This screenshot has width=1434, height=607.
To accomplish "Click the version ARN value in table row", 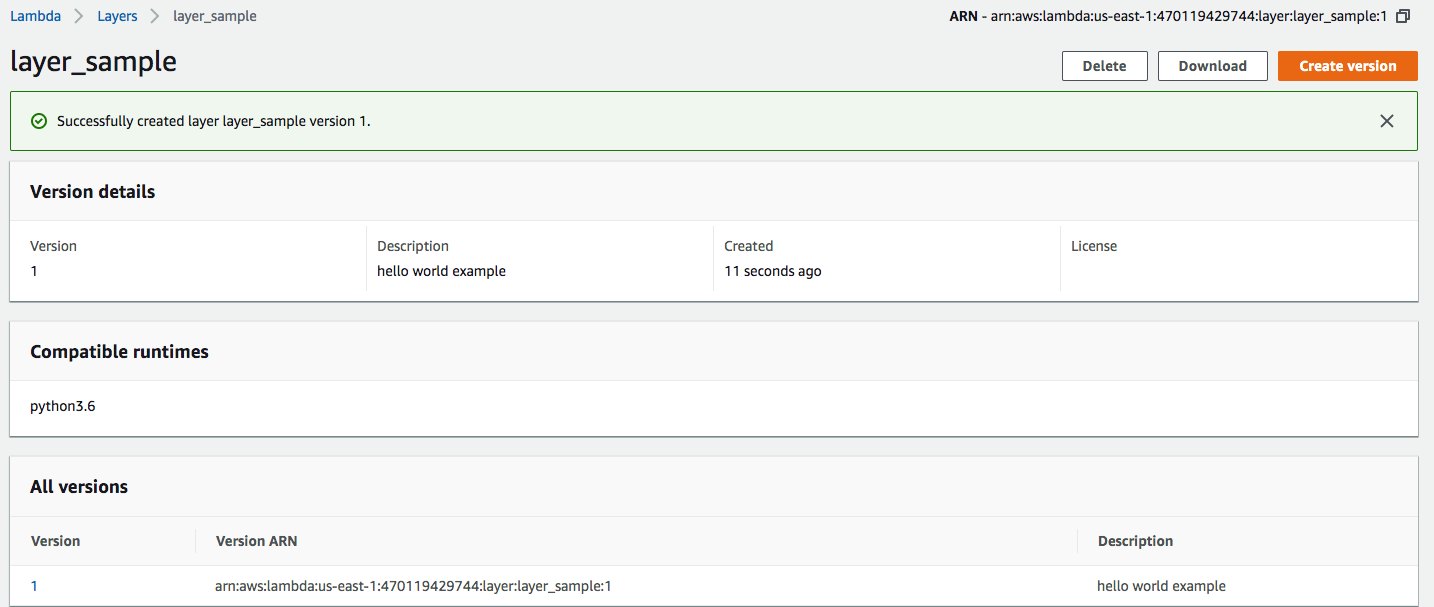I will 413,586.
